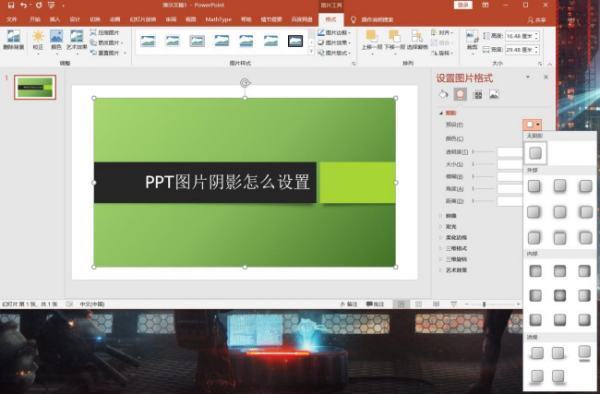Open the MathType ribbon tab
This screenshot has width=600, height=394.
coord(218,20)
